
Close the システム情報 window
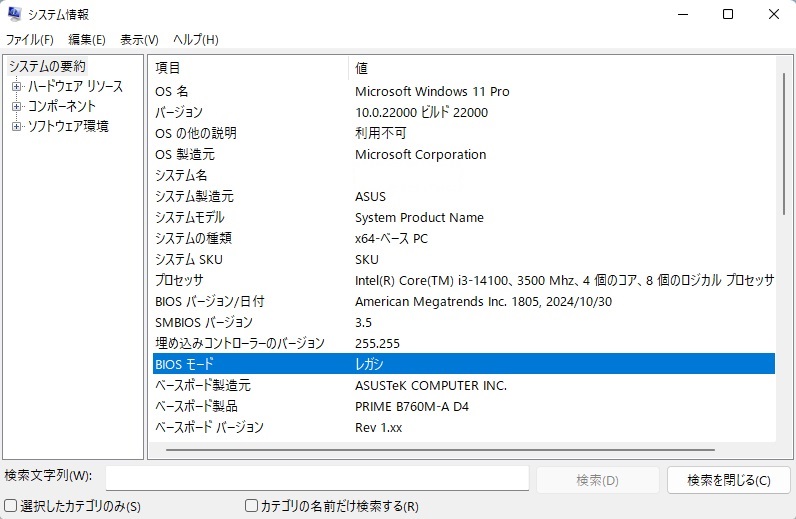pyautogui.click(x=774, y=14)
